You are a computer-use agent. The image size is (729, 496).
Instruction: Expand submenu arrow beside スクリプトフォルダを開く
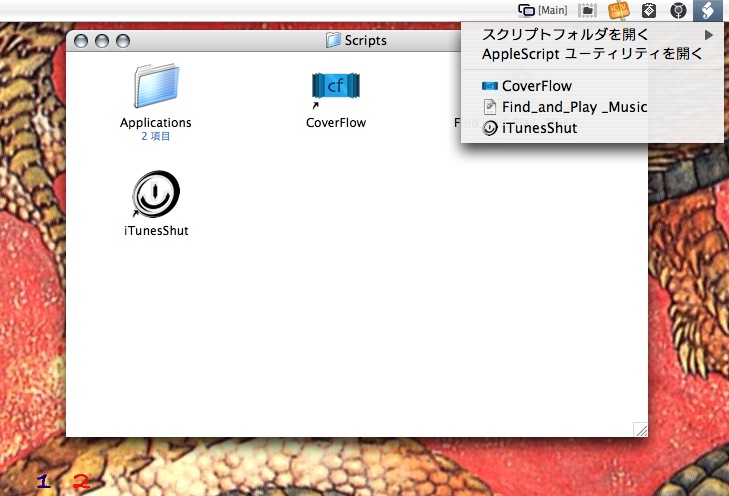point(709,35)
